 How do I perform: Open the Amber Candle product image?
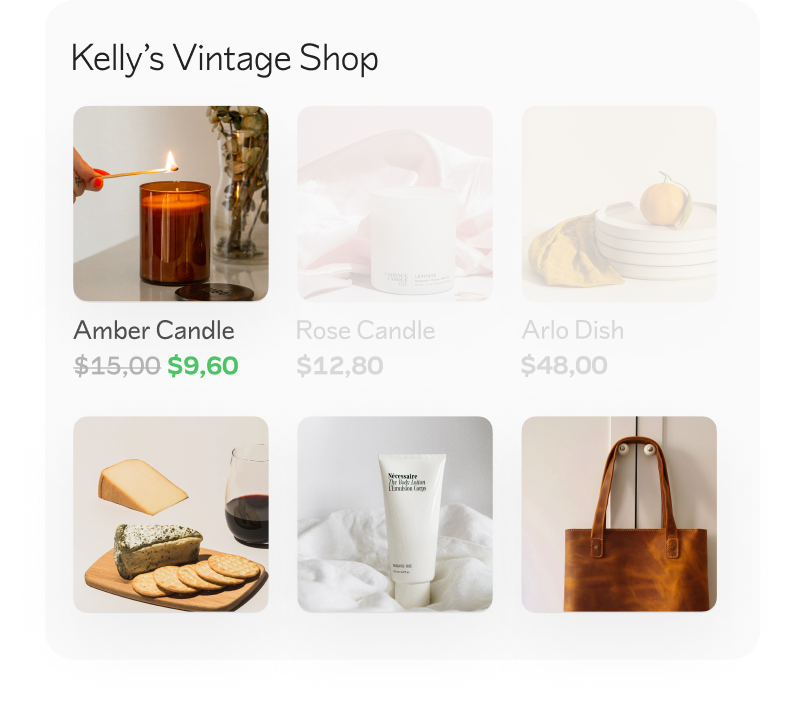tap(171, 204)
